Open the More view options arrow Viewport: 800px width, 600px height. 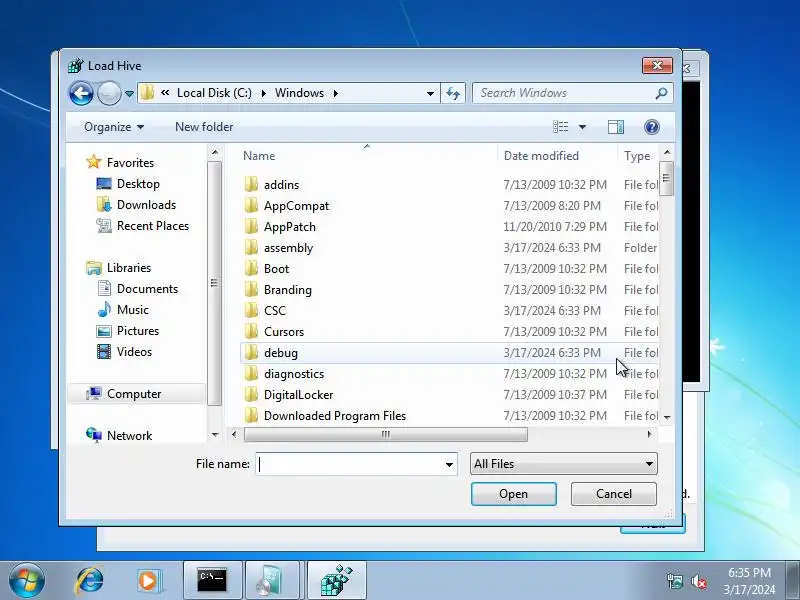coord(582,127)
